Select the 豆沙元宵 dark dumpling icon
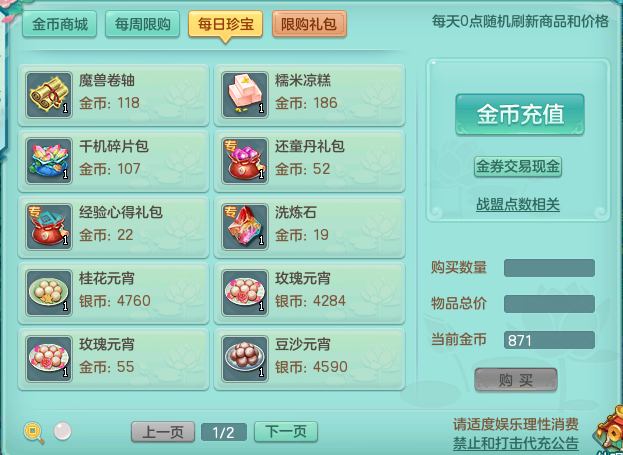This screenshot has width=623, height=455. 245,358
